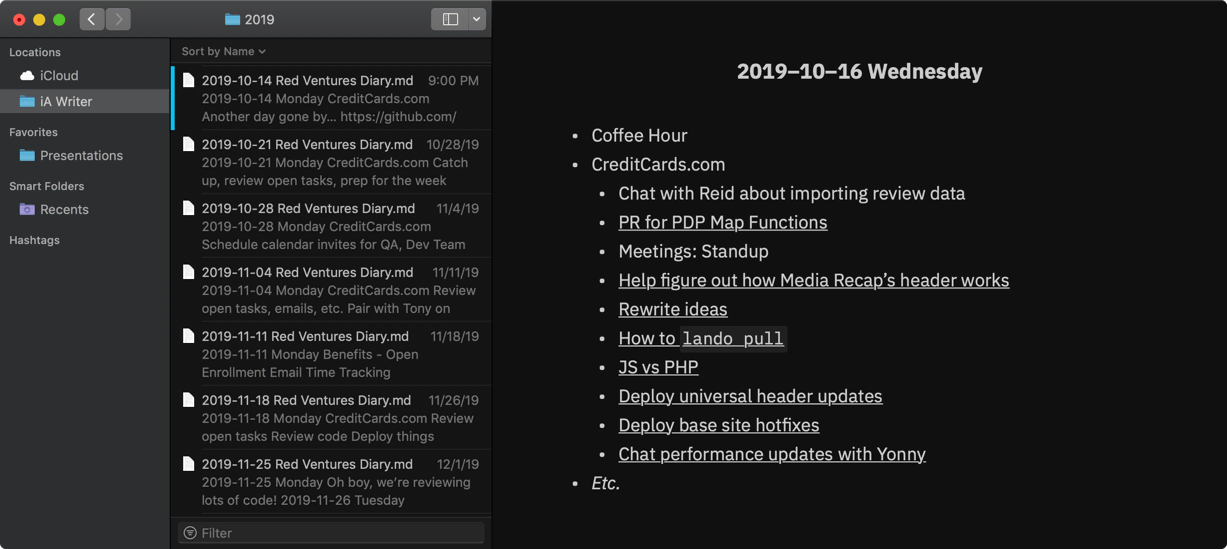
Task: Open the PR for PDP Map Functions link
Action: (x=723, y=222)
